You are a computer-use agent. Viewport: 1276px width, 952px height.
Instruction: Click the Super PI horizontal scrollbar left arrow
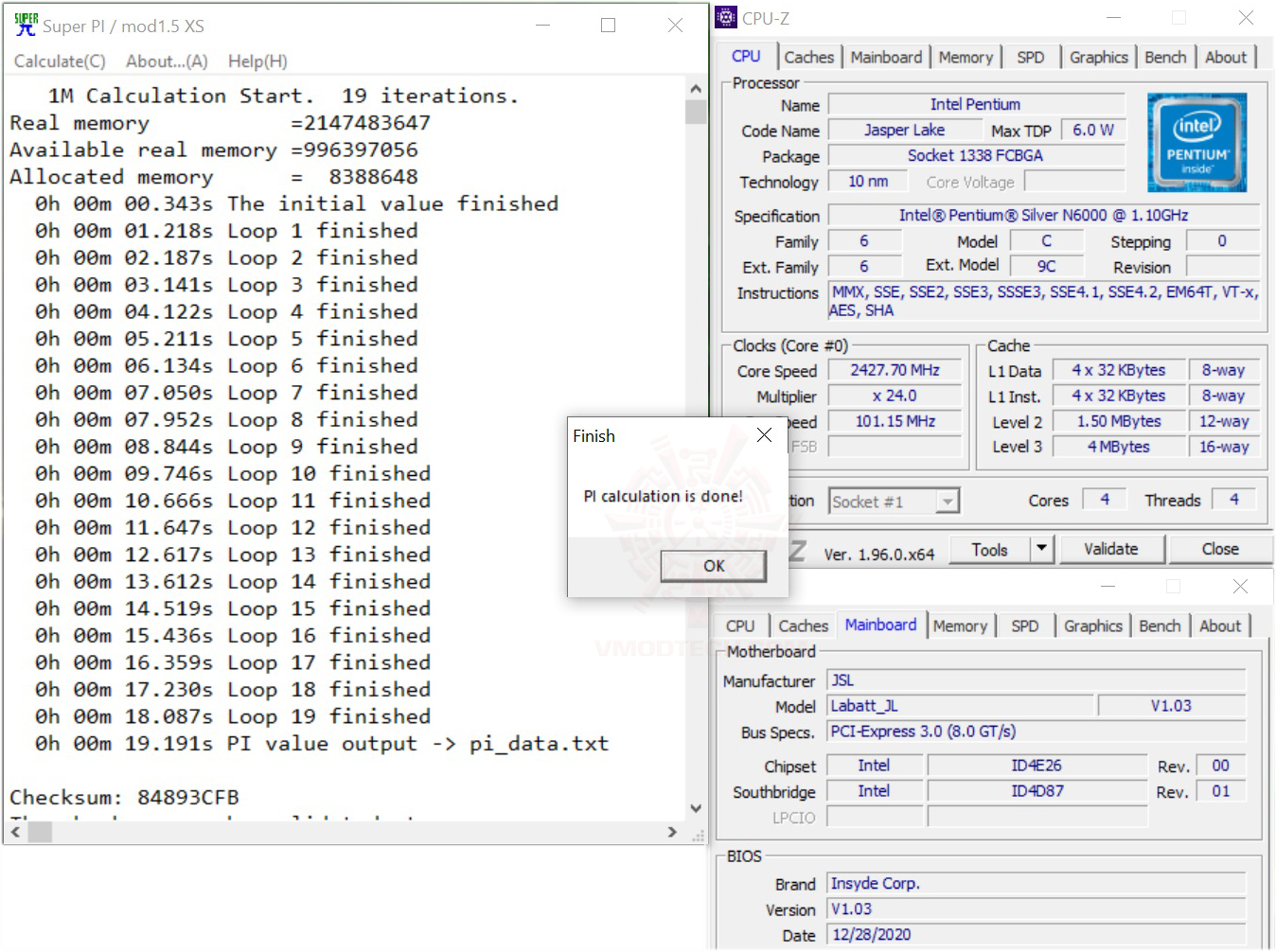[x=14, y=833]
